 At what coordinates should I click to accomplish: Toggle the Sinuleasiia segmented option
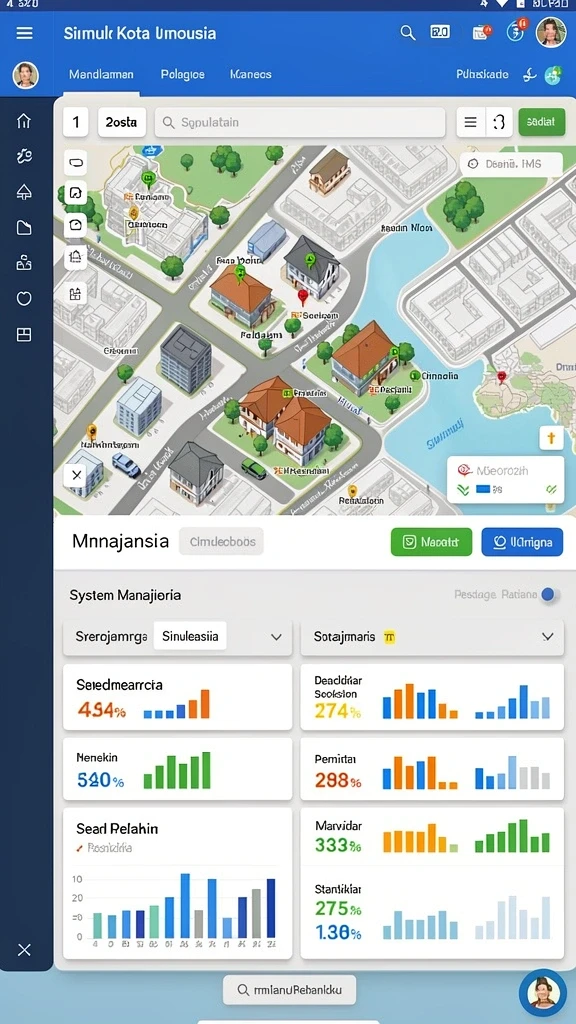click(190, 635)
